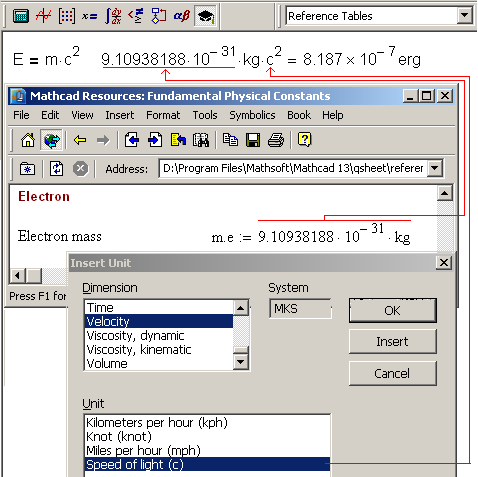The height and width of the screenshot is (477, 478).
Task: Minimize the Mathcad Resources window
Action: tap(410, 96)
